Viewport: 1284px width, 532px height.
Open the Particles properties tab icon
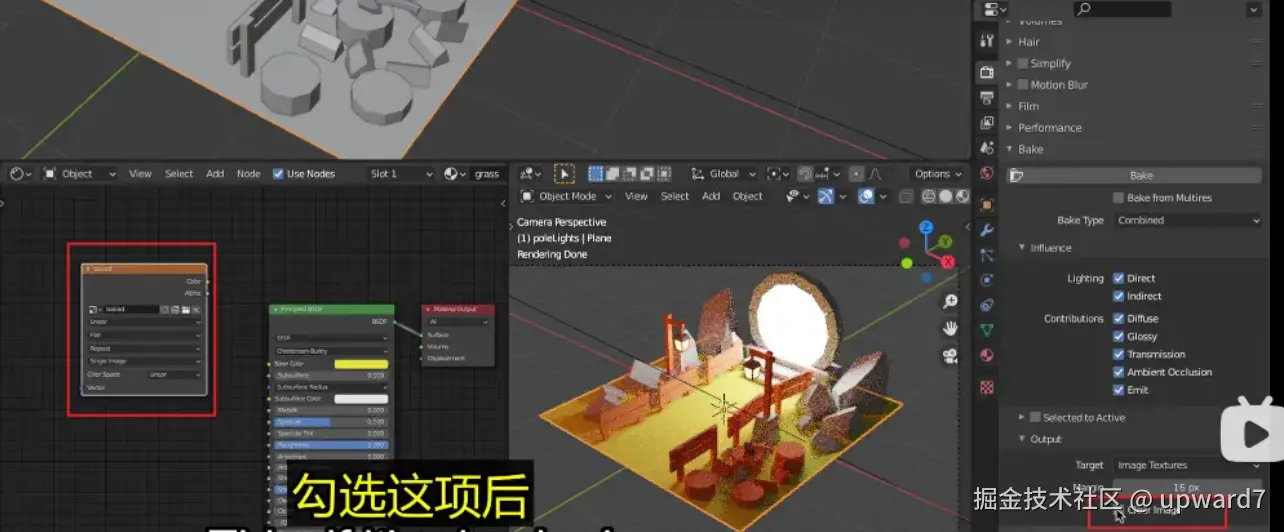(987, 255)
